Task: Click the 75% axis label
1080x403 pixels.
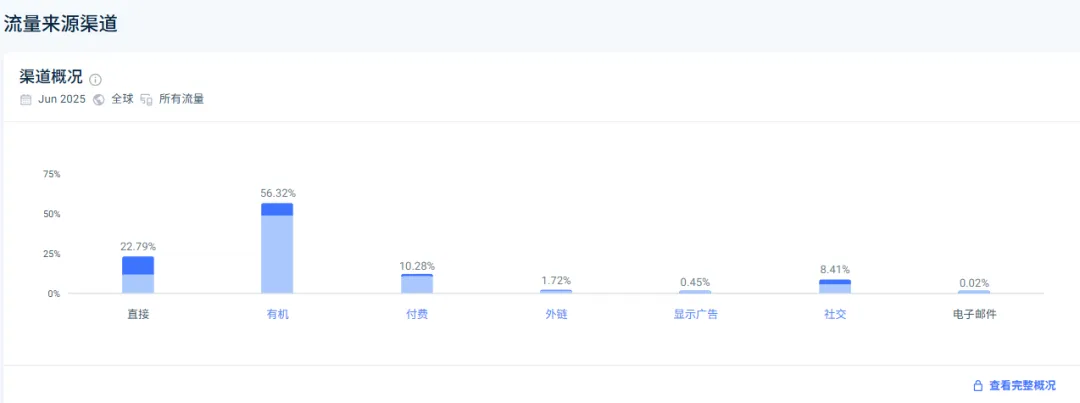Action: [x=52, y=174]
